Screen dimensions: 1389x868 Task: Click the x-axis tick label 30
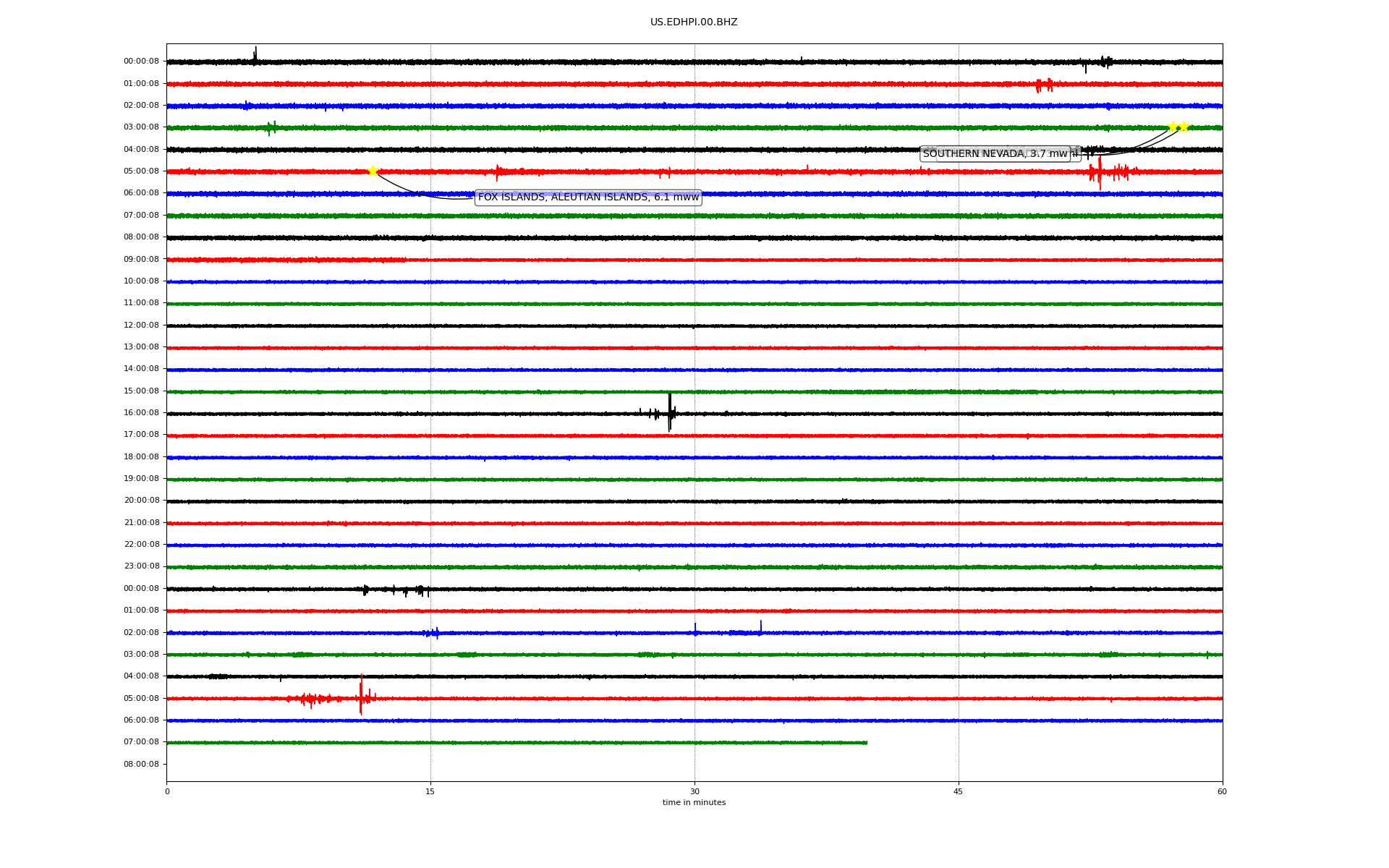point(694,791)
